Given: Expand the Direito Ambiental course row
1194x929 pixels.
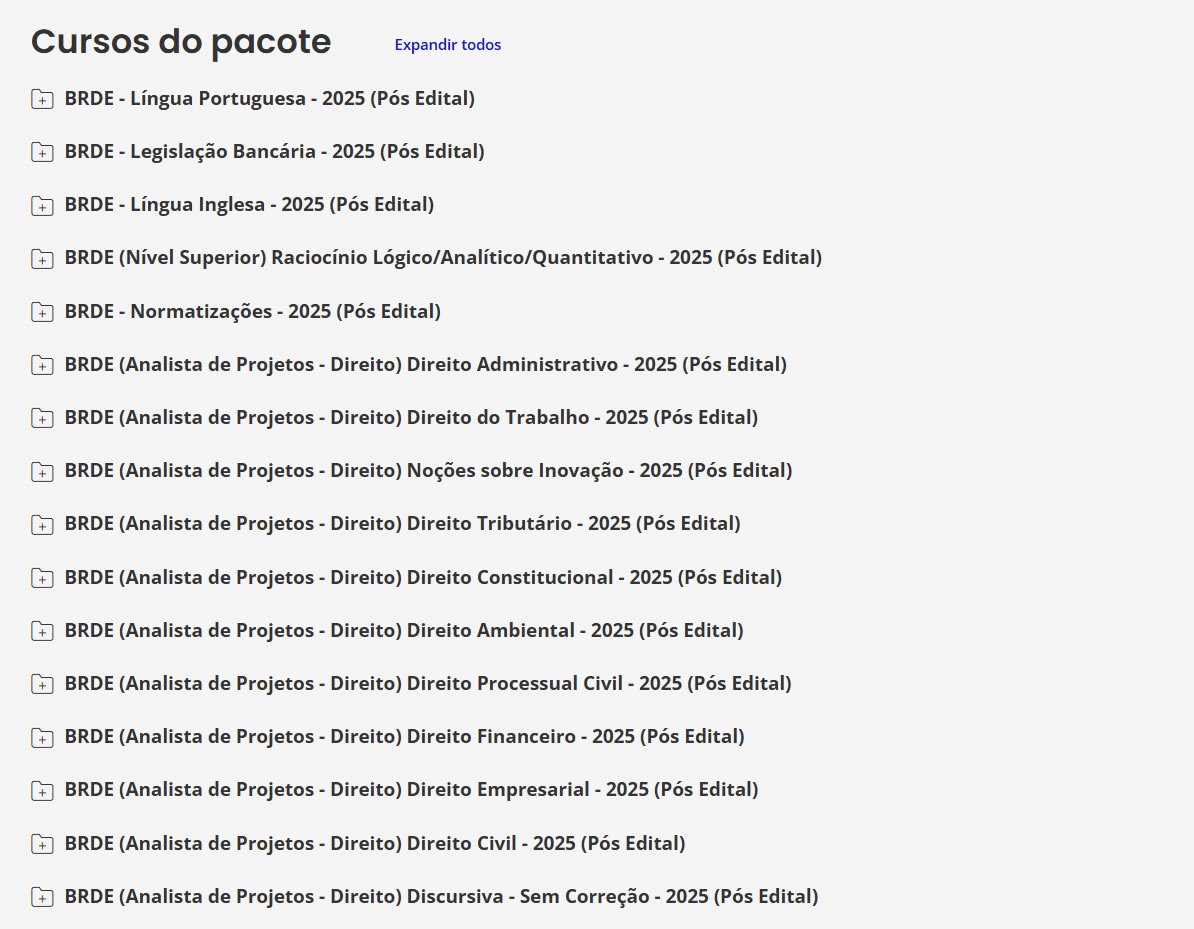Looking at the screenshot, I should pos(403,630).
